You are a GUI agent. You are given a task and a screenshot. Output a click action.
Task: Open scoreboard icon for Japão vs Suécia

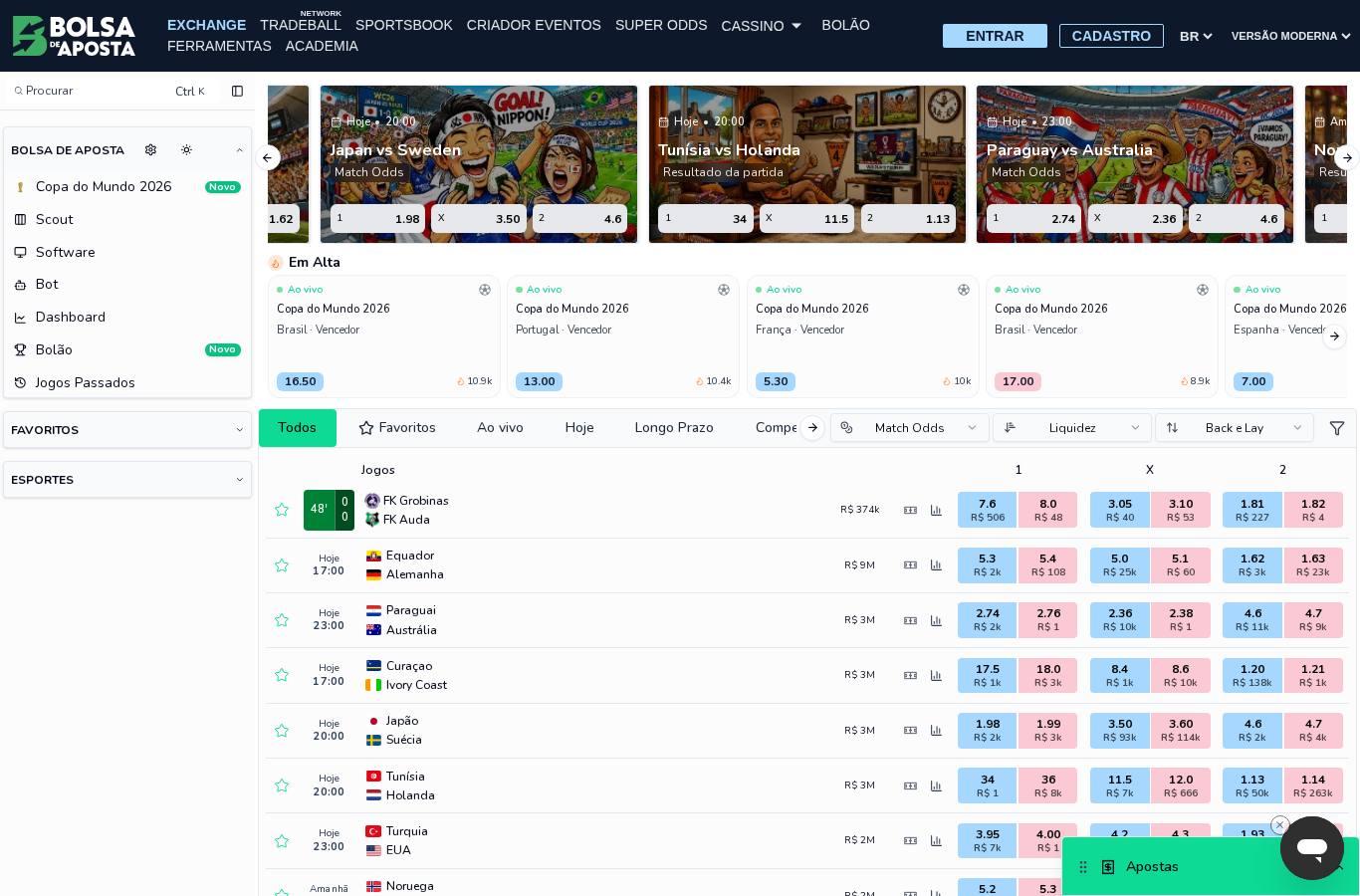point(910,731)
